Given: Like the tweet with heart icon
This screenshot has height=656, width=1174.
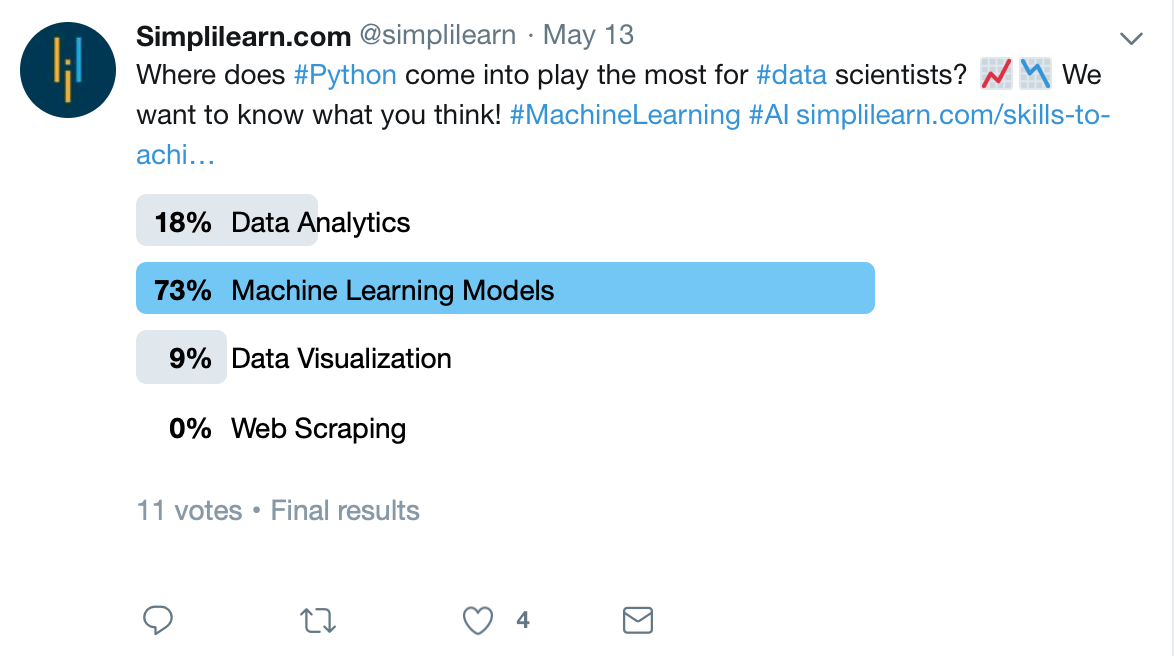Looking at the screenshot, I should point(478,620).
